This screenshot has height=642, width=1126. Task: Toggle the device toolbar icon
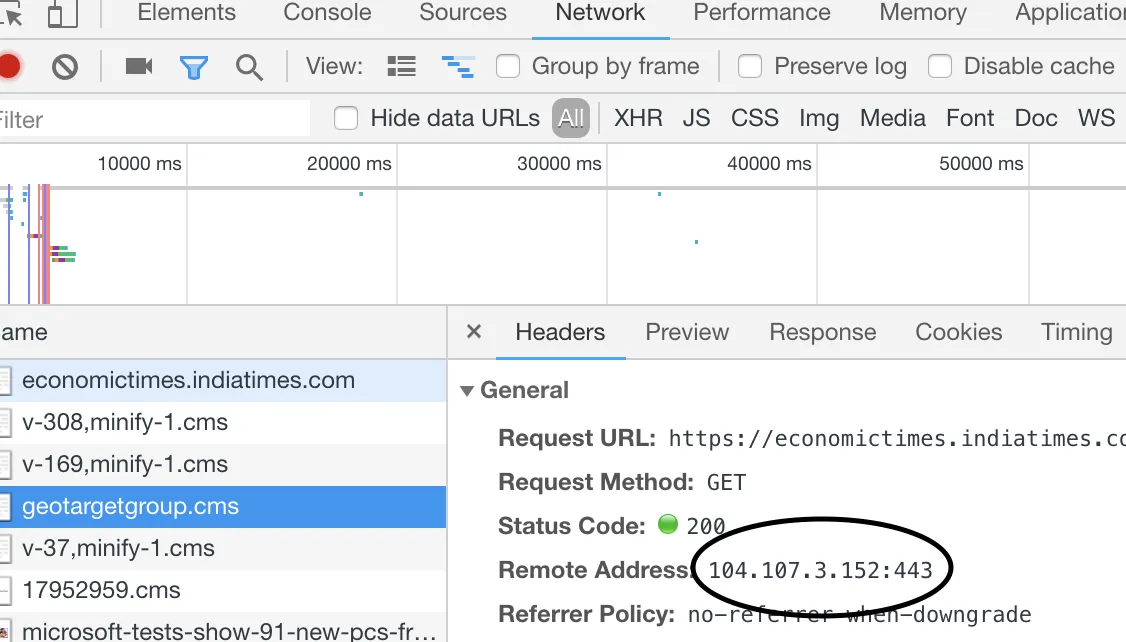click(62, 13)
